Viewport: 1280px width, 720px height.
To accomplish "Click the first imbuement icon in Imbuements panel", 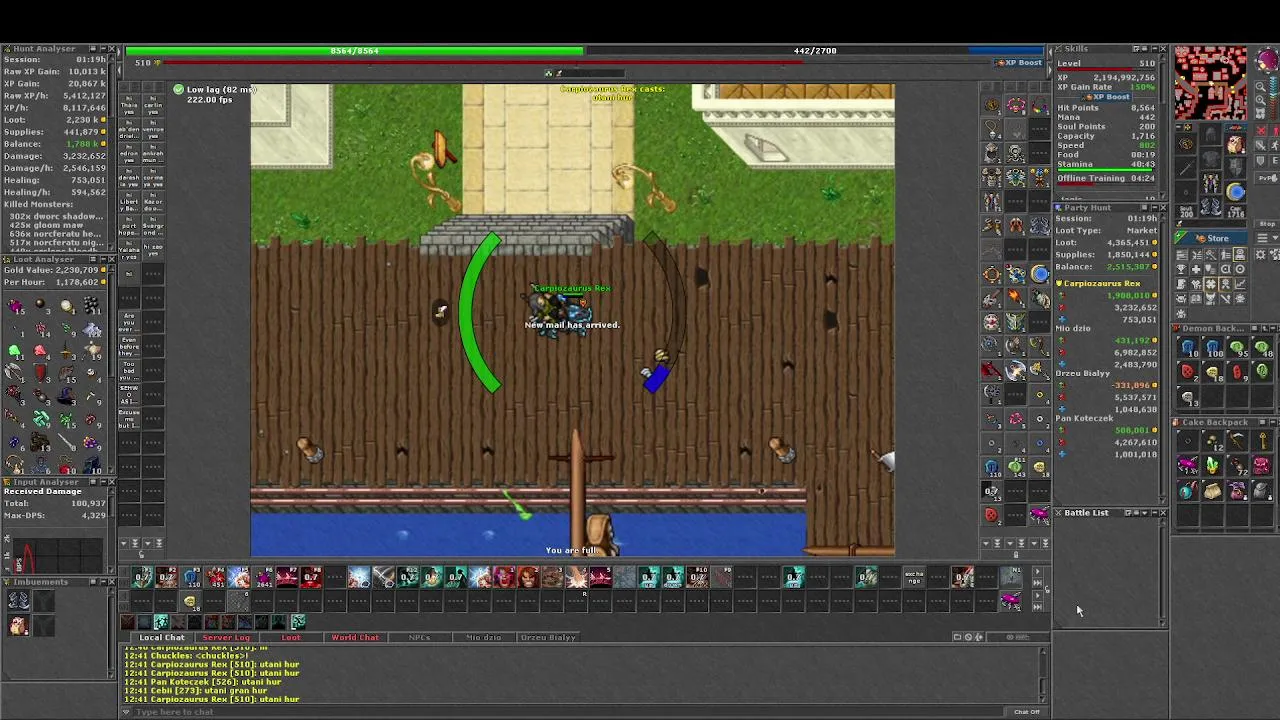I will pos(18,600).
